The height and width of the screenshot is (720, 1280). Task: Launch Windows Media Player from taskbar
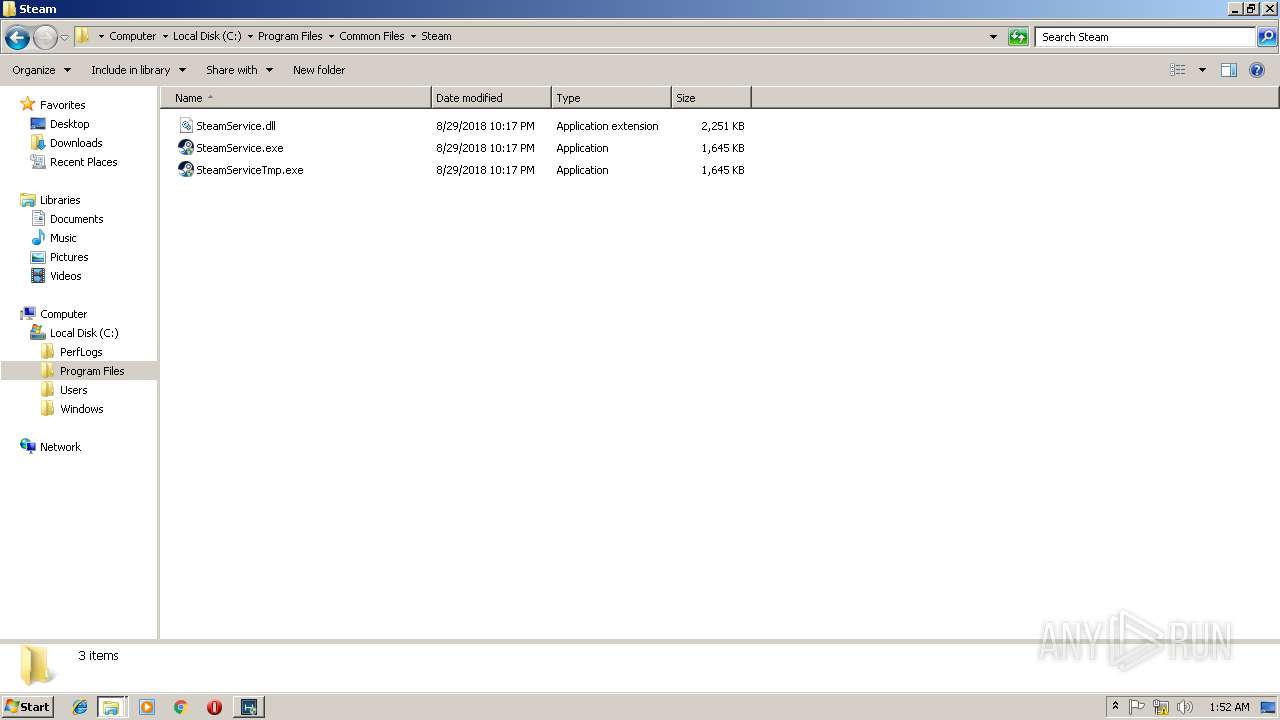point(147,707)
